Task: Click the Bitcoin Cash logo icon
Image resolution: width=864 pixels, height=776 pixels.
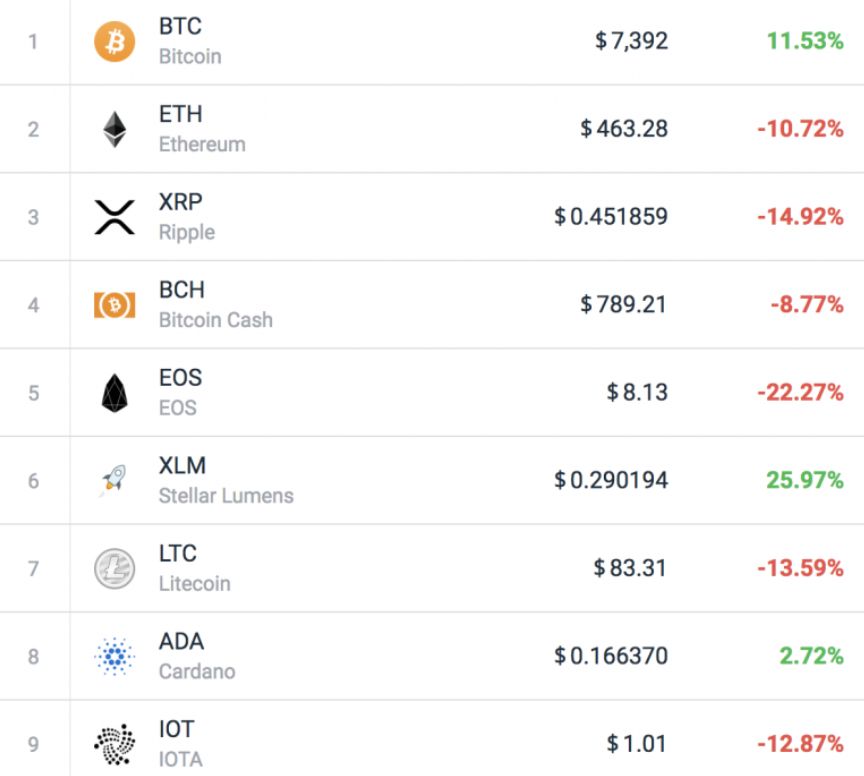Action: (115, 305)
